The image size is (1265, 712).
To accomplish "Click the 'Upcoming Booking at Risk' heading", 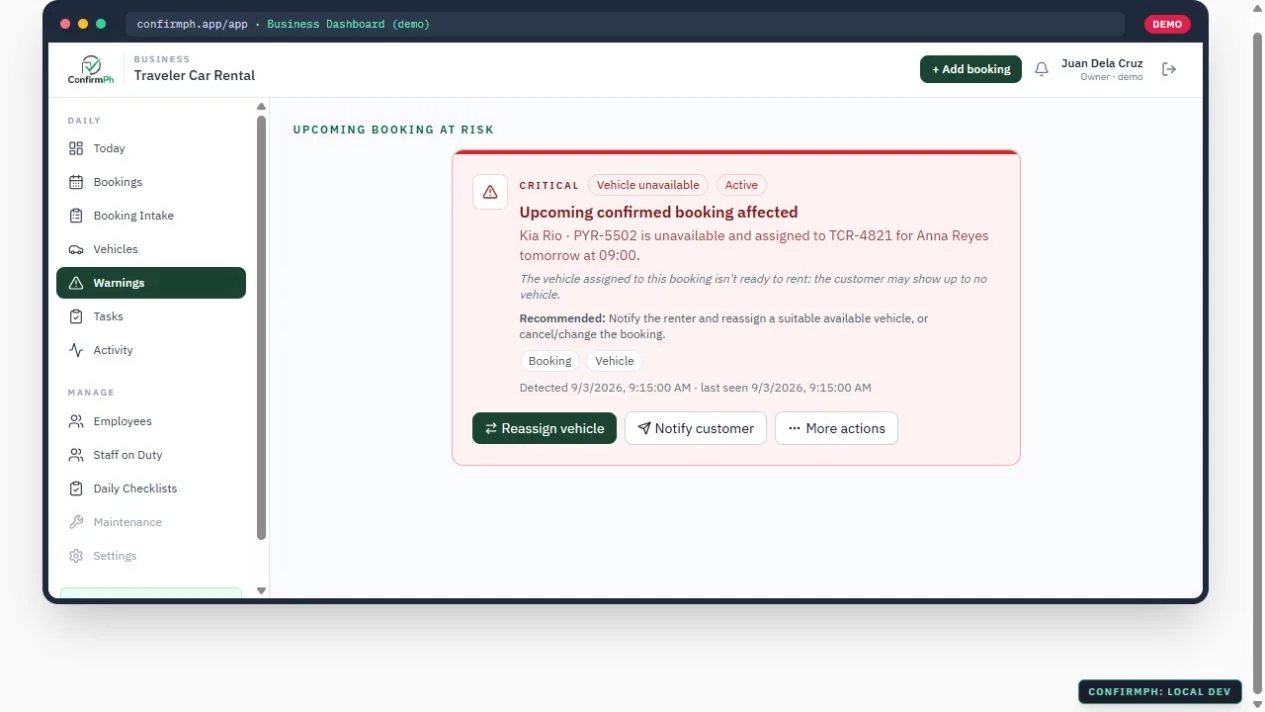I will tap(393, 130).
